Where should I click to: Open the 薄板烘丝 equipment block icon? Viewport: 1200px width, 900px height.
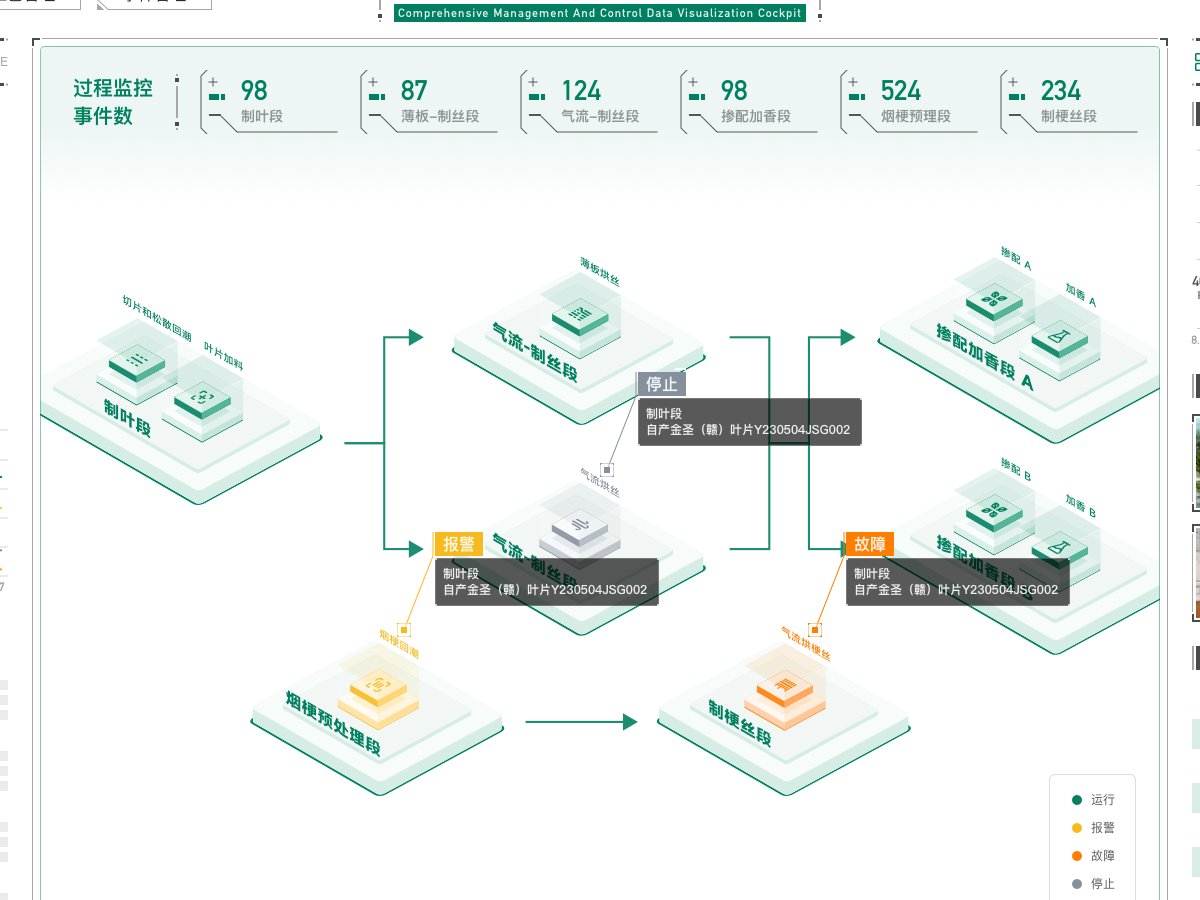tap(581, 315)
